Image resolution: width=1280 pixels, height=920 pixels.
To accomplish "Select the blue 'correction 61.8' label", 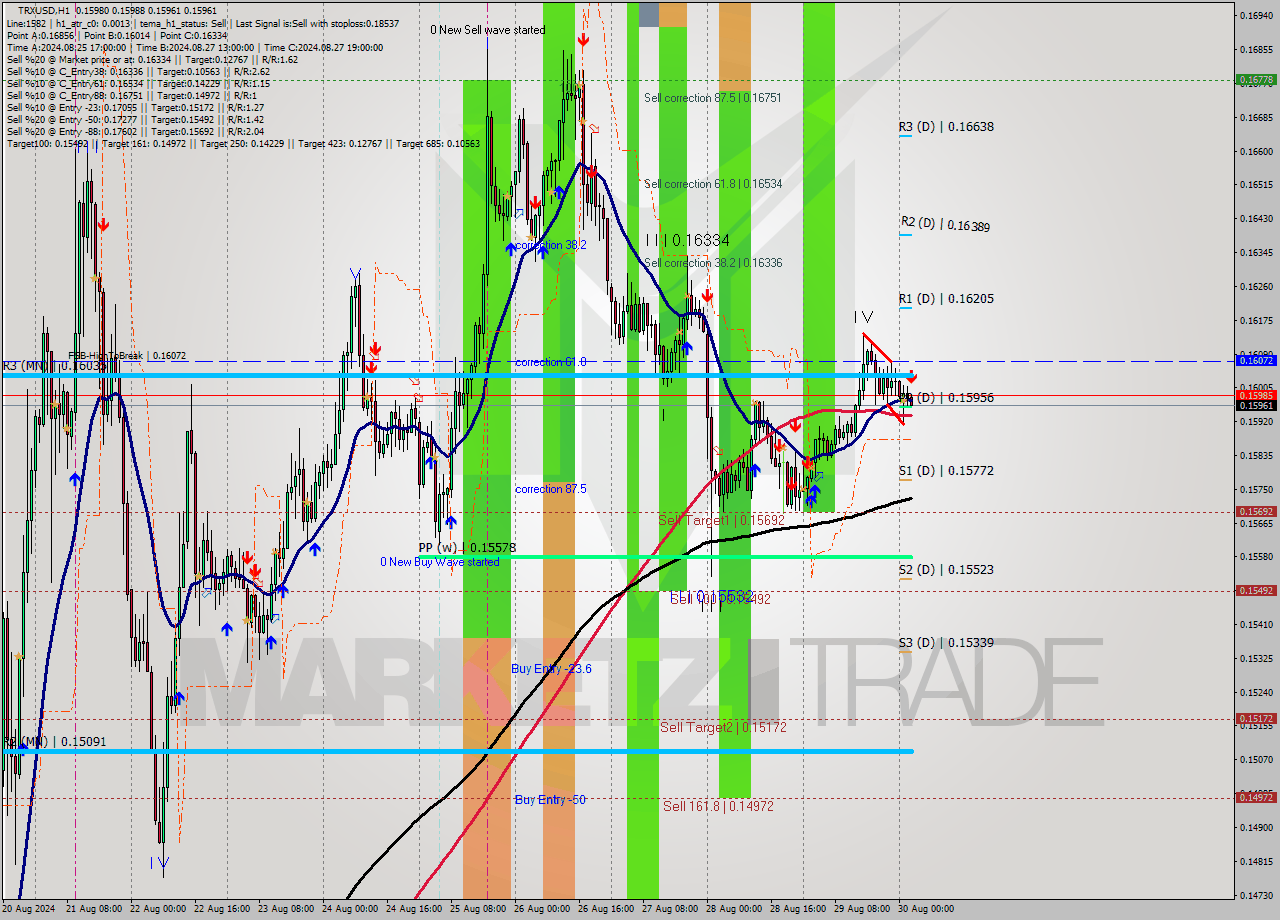I will coord(551,362).
